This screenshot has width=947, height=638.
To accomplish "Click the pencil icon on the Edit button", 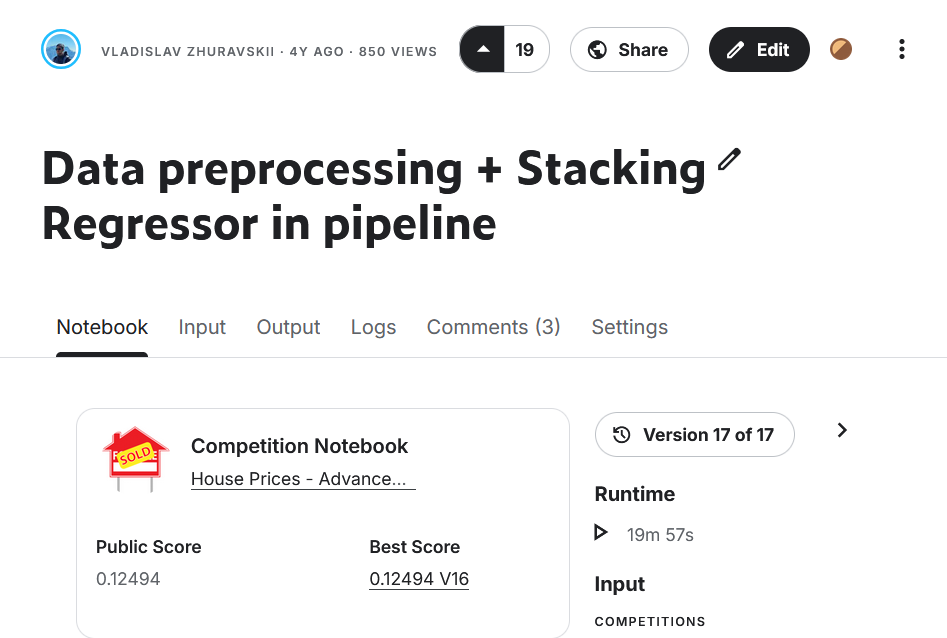I will pyautogui.click(x=736, y=48).
